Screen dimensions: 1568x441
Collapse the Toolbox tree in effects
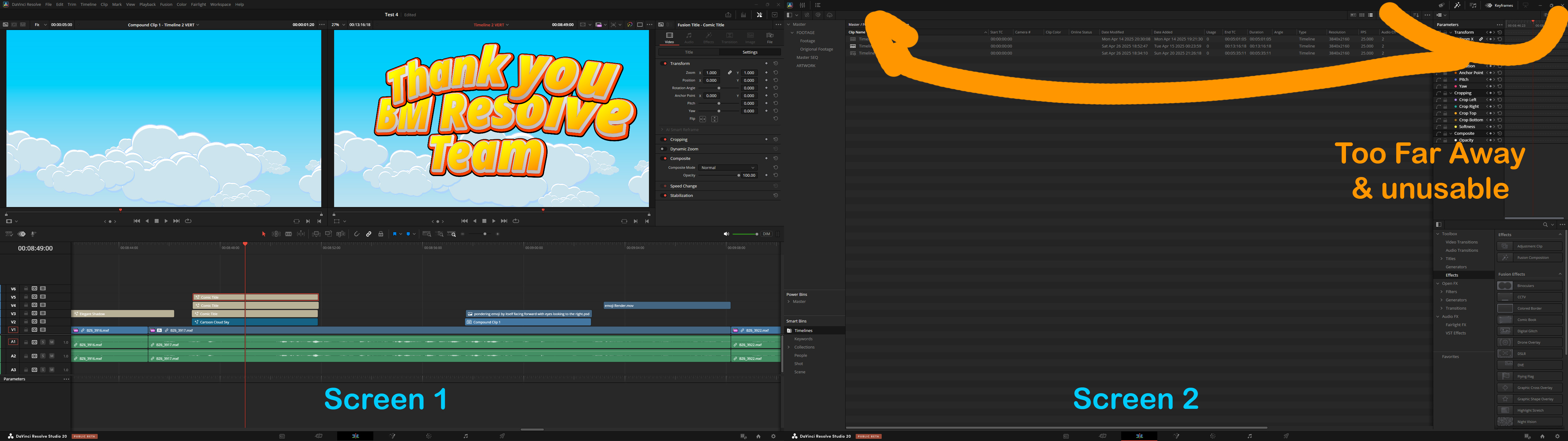click(x=1438, y=234)
